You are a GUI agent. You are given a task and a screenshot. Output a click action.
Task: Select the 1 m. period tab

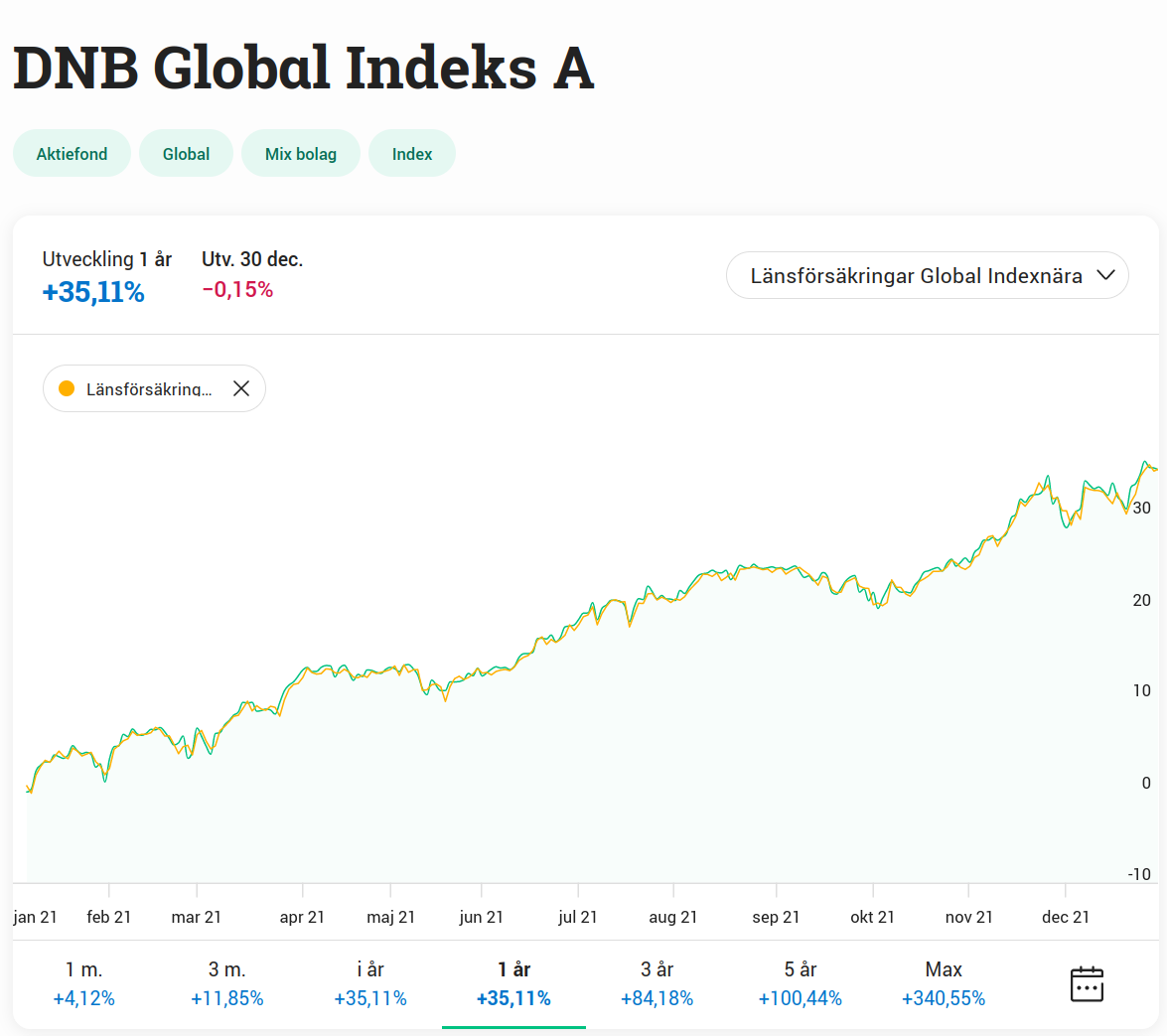coord(84,983)
